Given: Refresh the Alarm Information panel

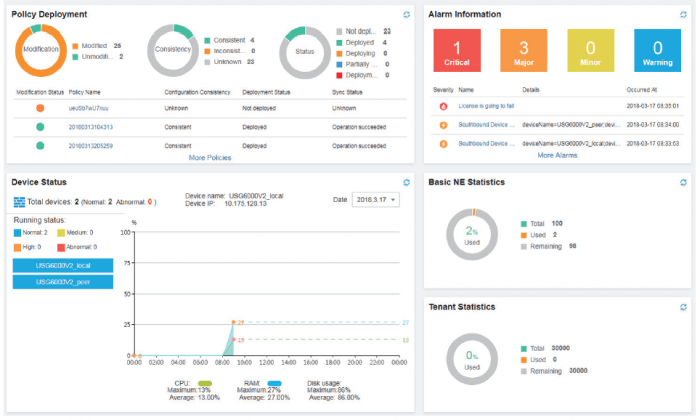Looking at the screenshot, I should pyautogui.click(x=683, y=14).
